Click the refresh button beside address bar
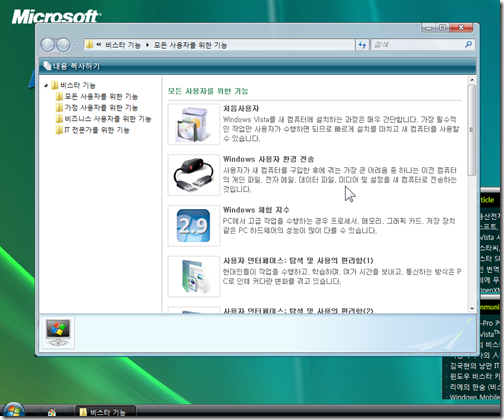 click(362, 45)
